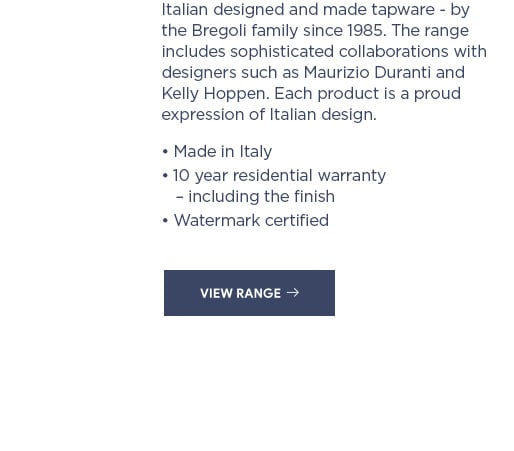The image size is (514, 451).
Task: Click the '– including the finish' text
Action: click(x=255, y=196)
